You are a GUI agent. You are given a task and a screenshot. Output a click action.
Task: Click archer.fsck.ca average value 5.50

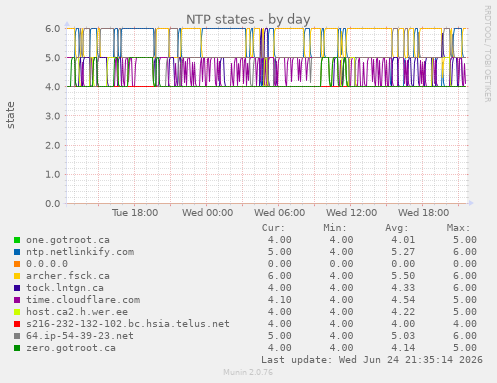point(403,276)
